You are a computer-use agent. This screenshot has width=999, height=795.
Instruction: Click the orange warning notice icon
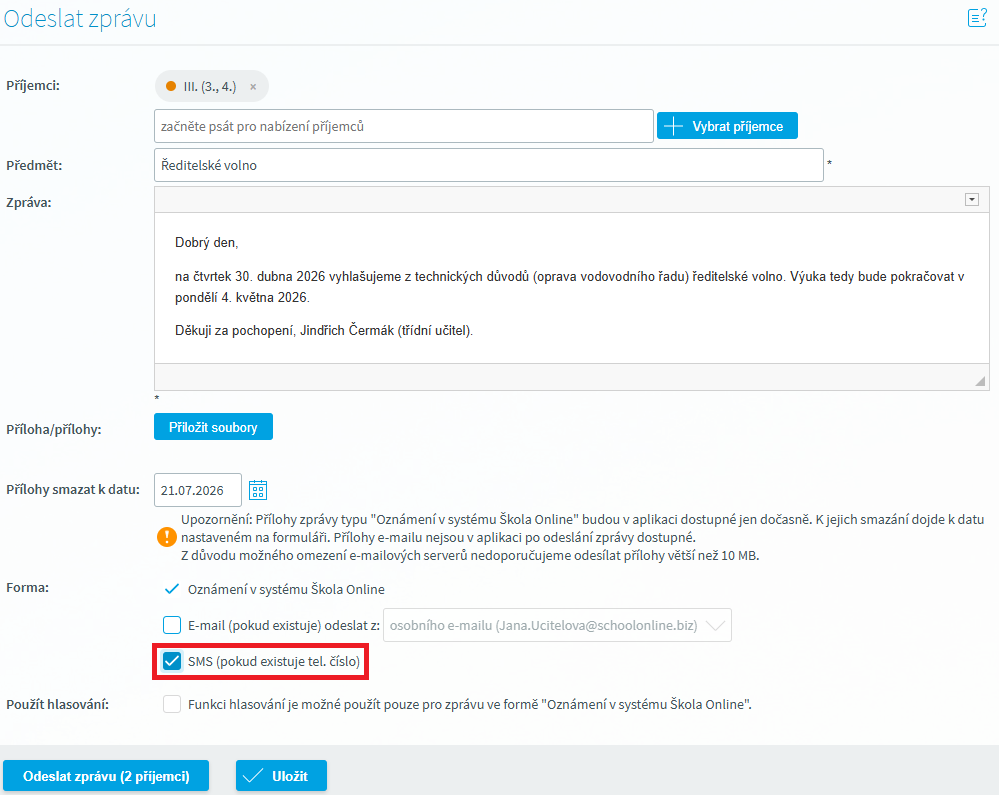166,537
